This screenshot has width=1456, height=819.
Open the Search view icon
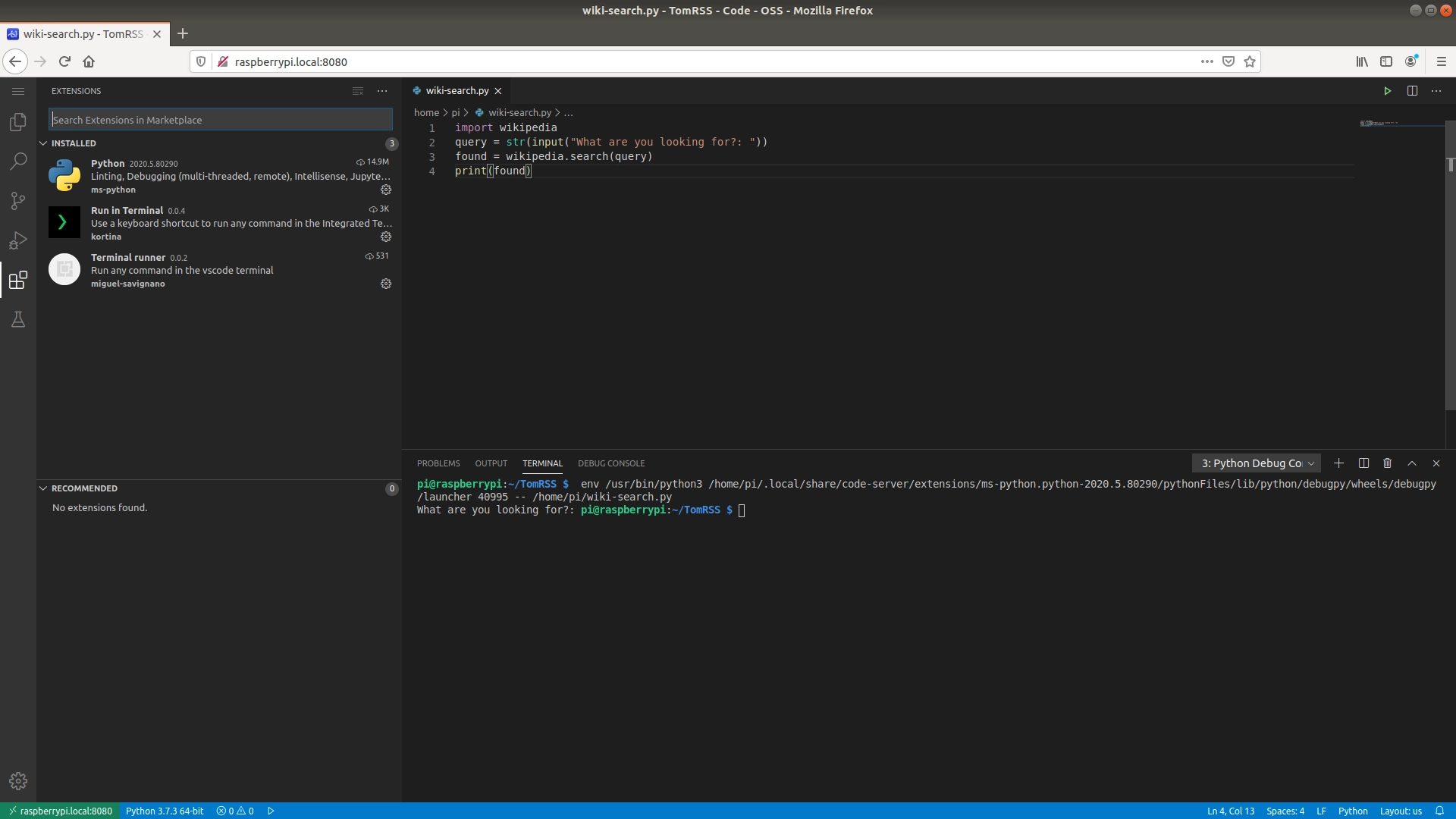(18, 162)
